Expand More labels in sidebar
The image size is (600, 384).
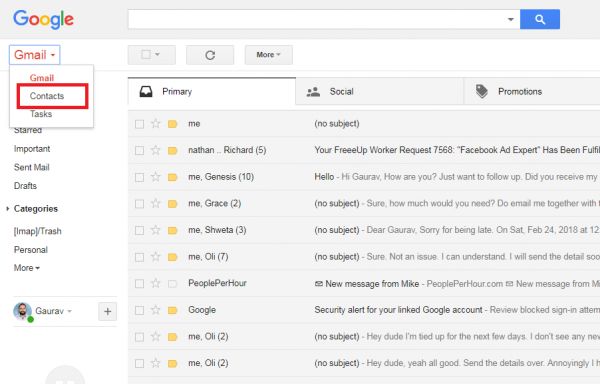pyautogui.click(x=27, y=268)
